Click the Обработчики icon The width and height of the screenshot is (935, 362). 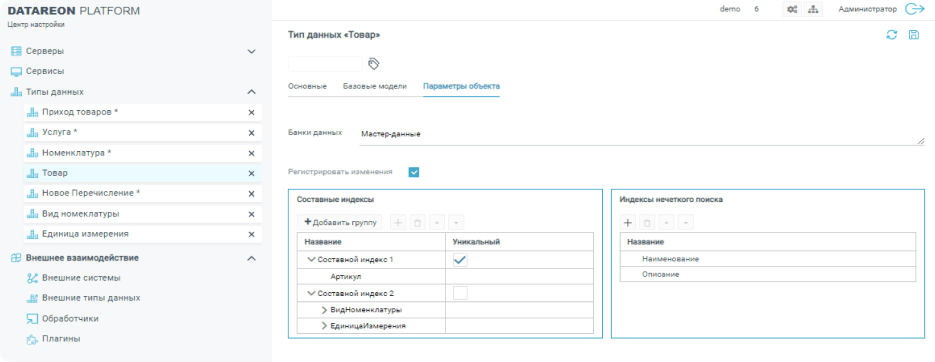point(32,318)
